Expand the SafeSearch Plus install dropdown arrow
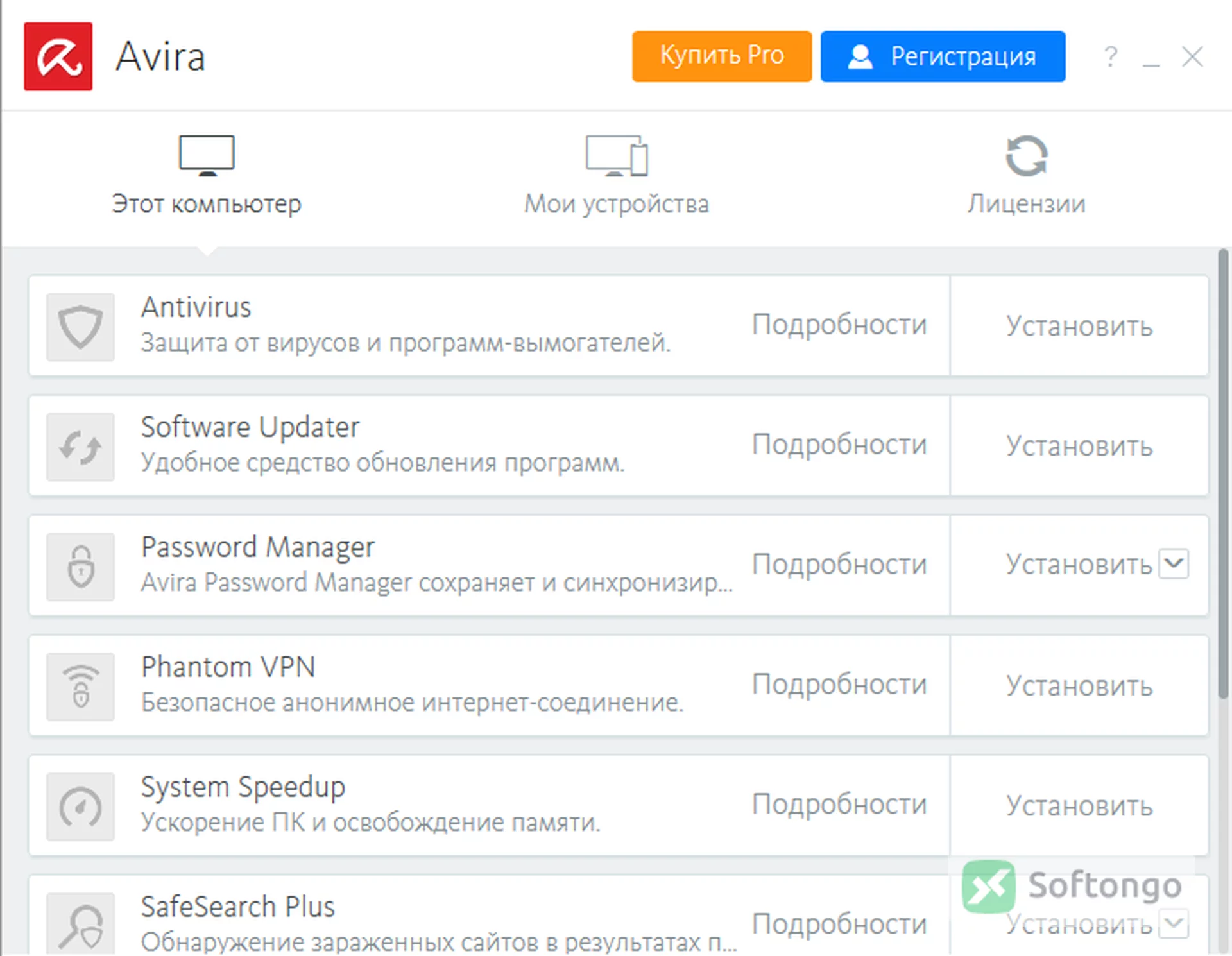The height and width of the screenshot is (956, 1232). coord(1174,924)
